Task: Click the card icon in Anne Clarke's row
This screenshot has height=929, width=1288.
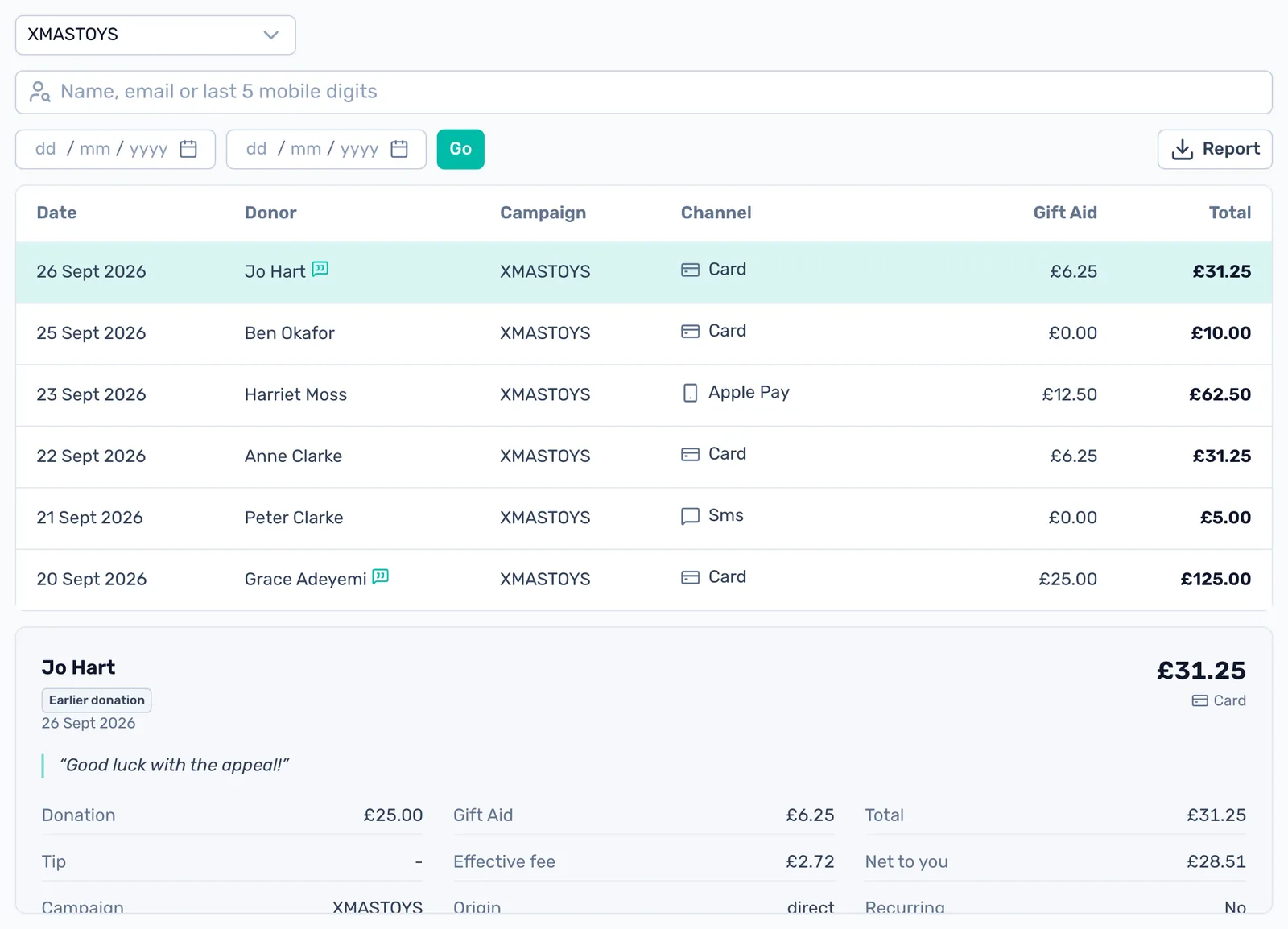Action: click(690, 455)
